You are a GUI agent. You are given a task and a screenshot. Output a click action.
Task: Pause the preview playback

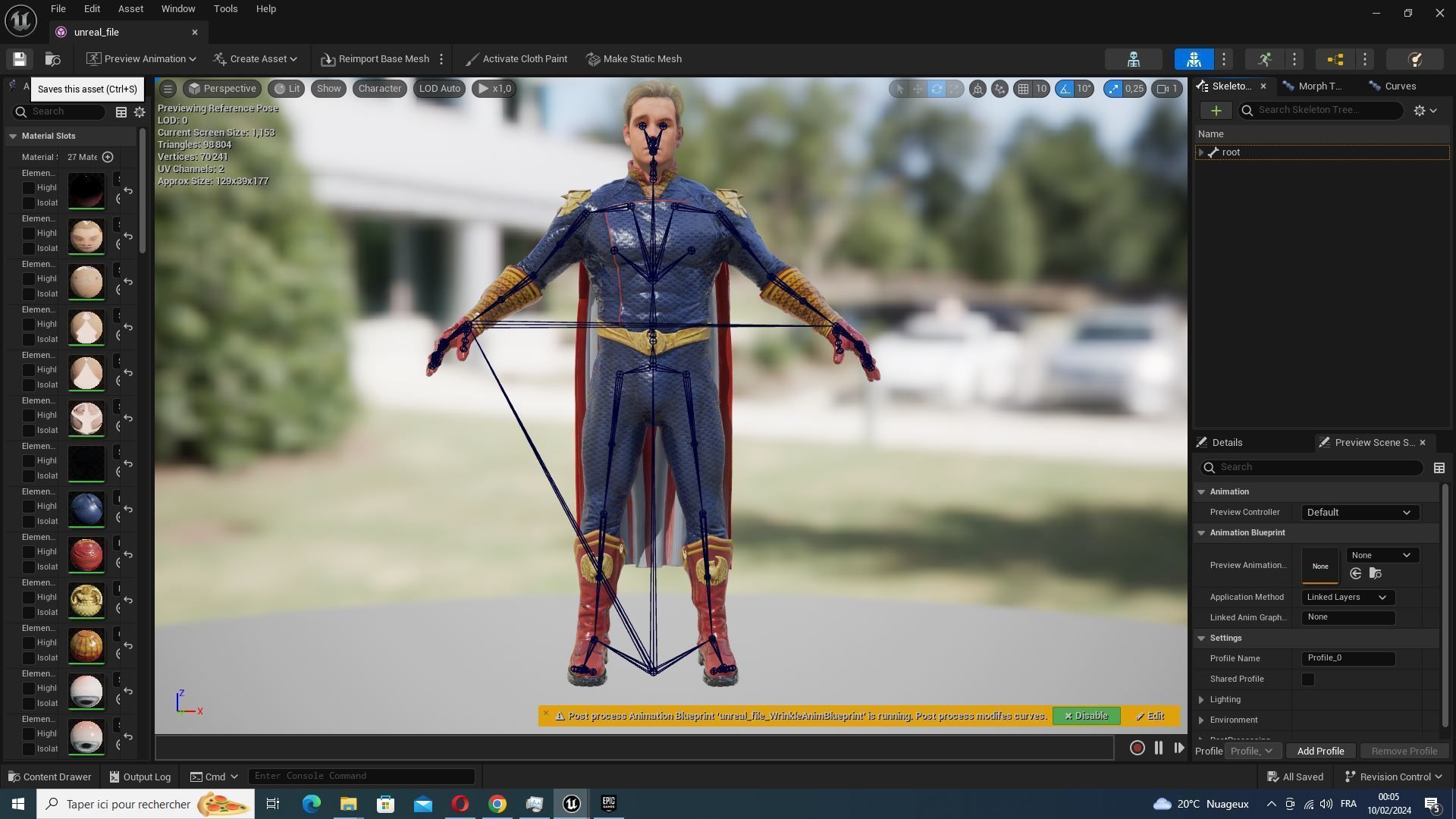click(x=1158, y=748)
